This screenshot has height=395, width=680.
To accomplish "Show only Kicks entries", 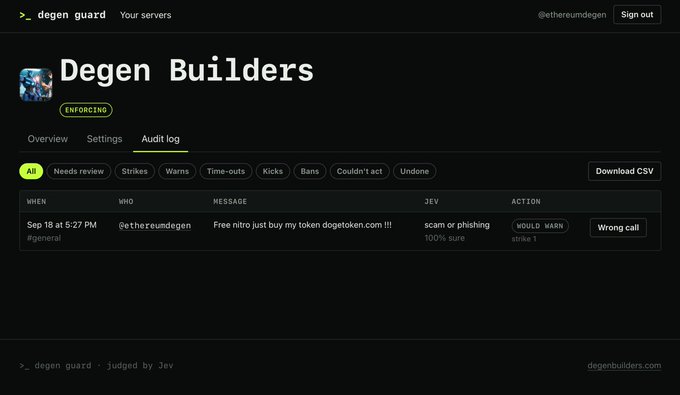I will [x=272, y=171].
